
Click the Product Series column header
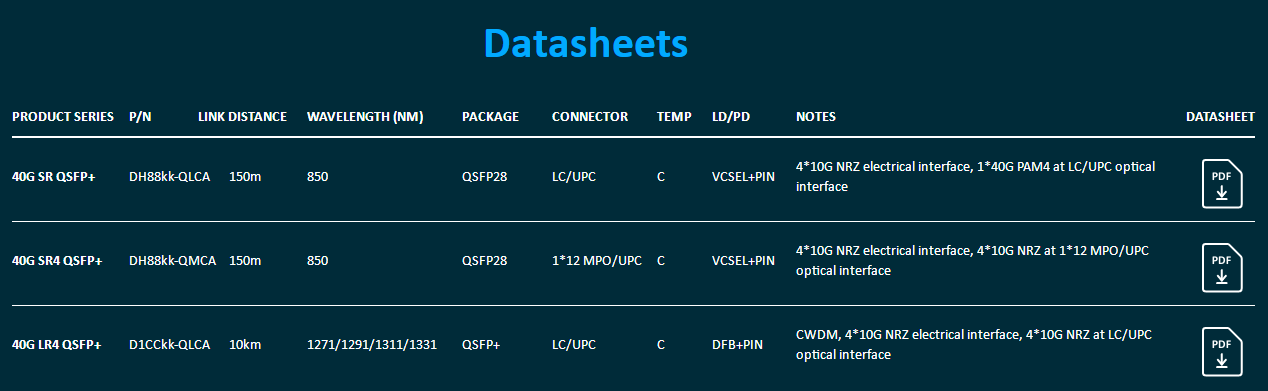pyautogui.click(x=63, y=117)
